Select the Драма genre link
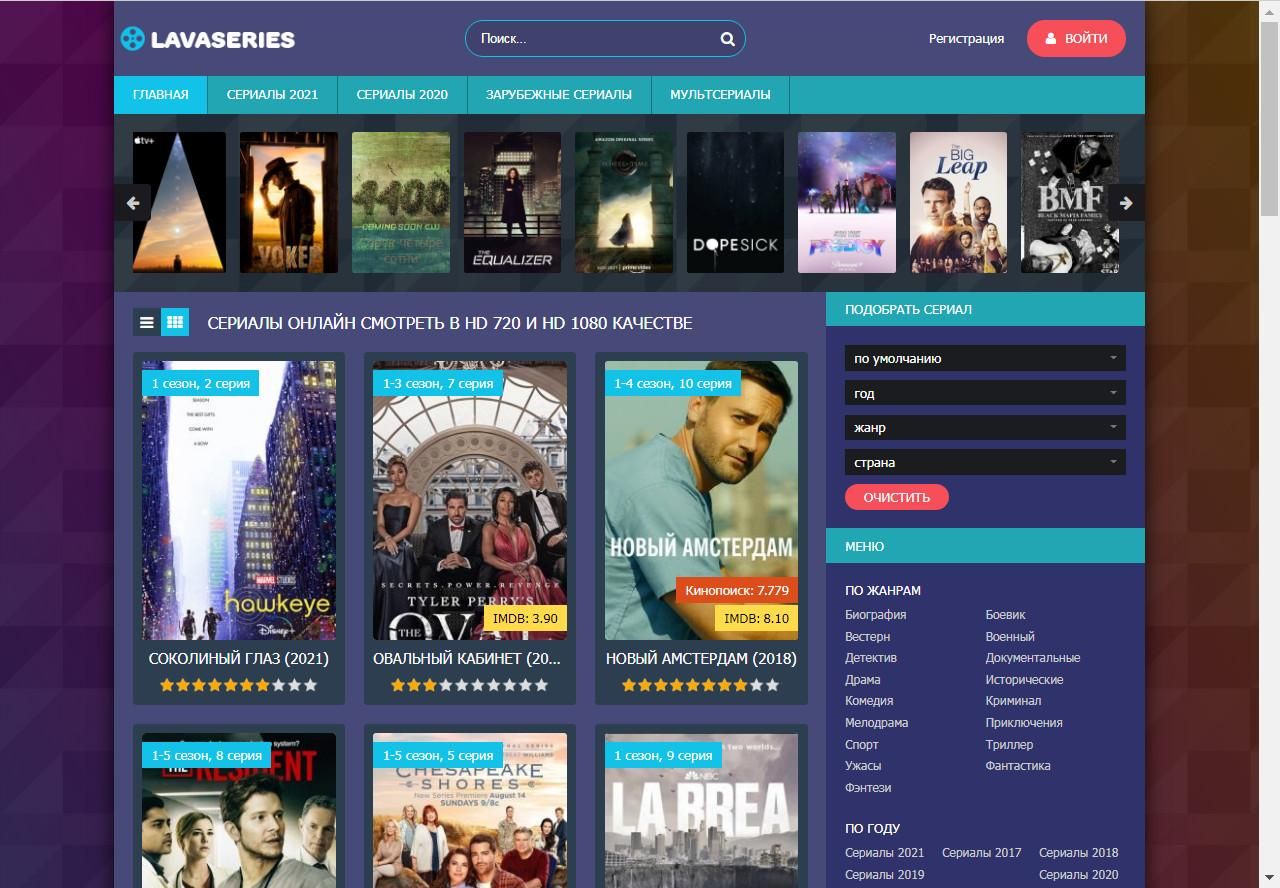1280x888 pixels. [x=863, y=680]
